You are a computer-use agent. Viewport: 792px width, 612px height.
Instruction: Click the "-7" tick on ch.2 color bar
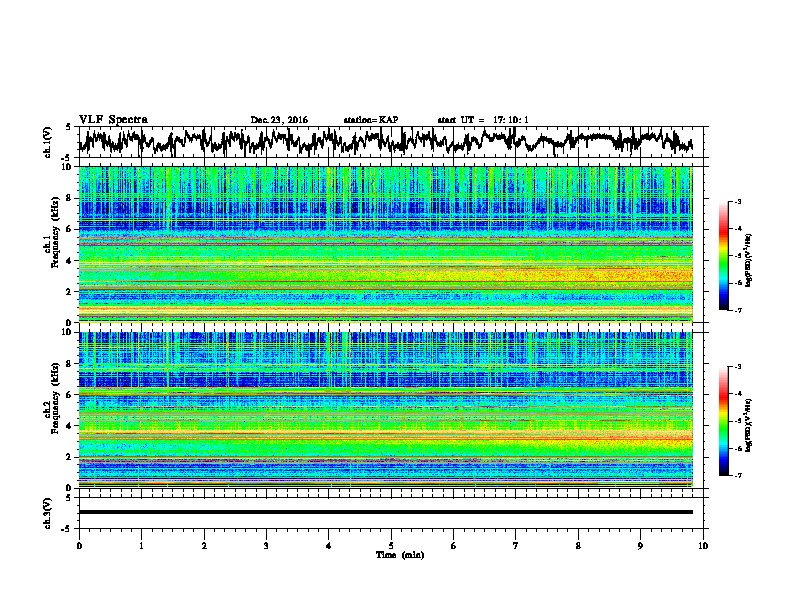(737, 476)
